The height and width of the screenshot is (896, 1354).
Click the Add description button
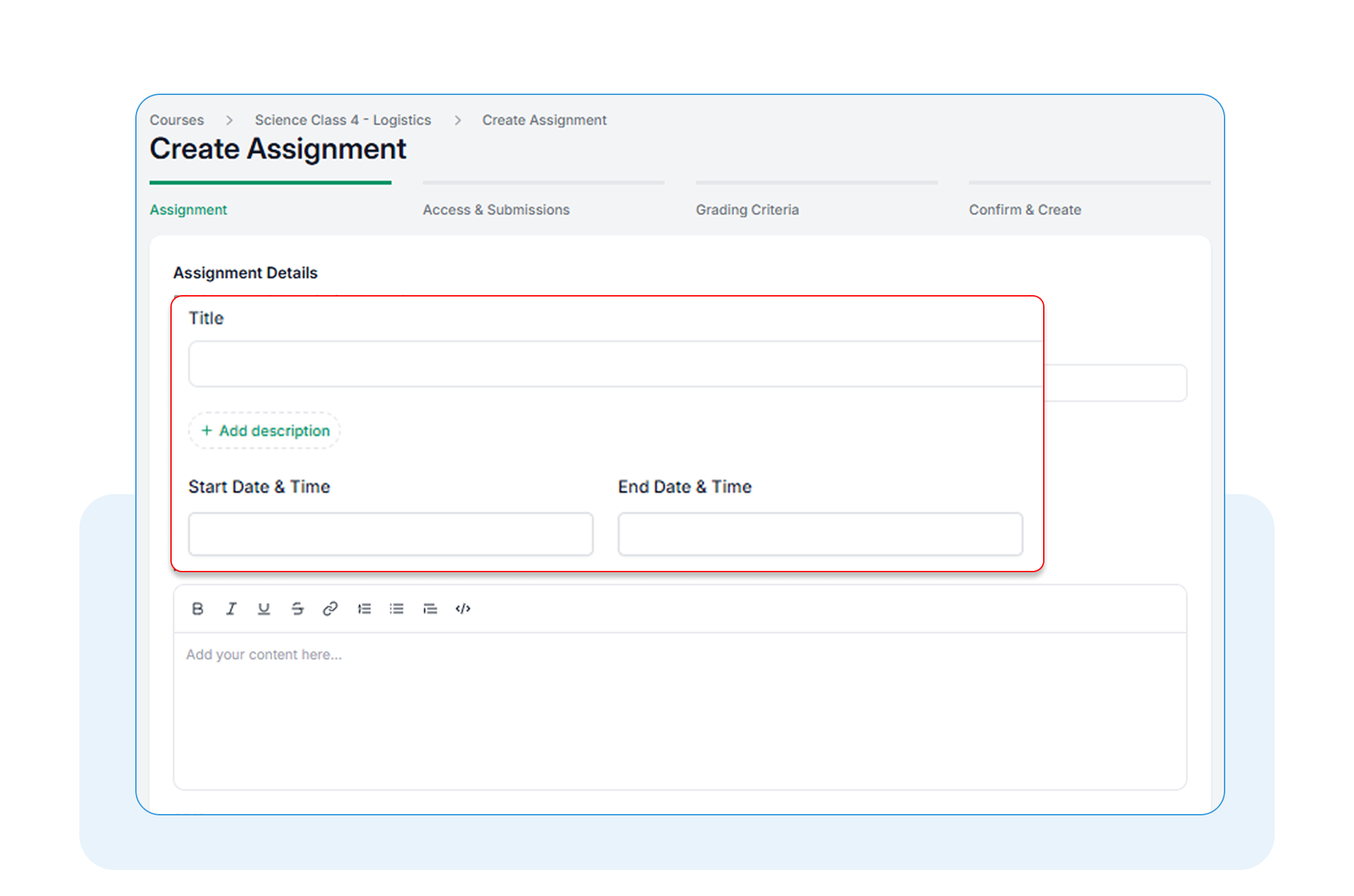(265, 430)
